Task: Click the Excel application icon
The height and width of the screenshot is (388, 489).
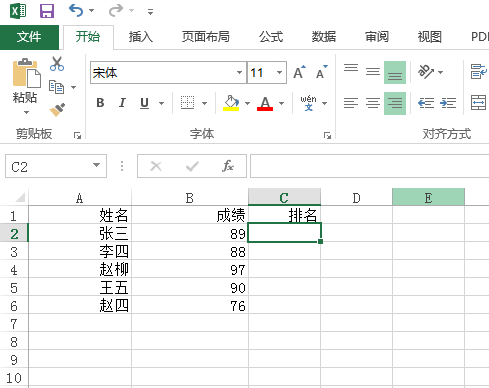Action: (x=18, y=11)
